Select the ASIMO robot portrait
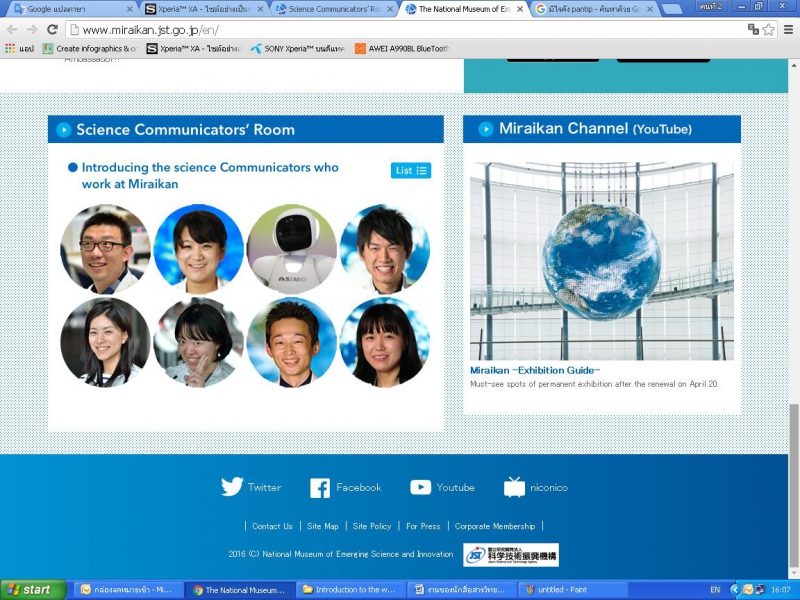 tap(292, 249)
